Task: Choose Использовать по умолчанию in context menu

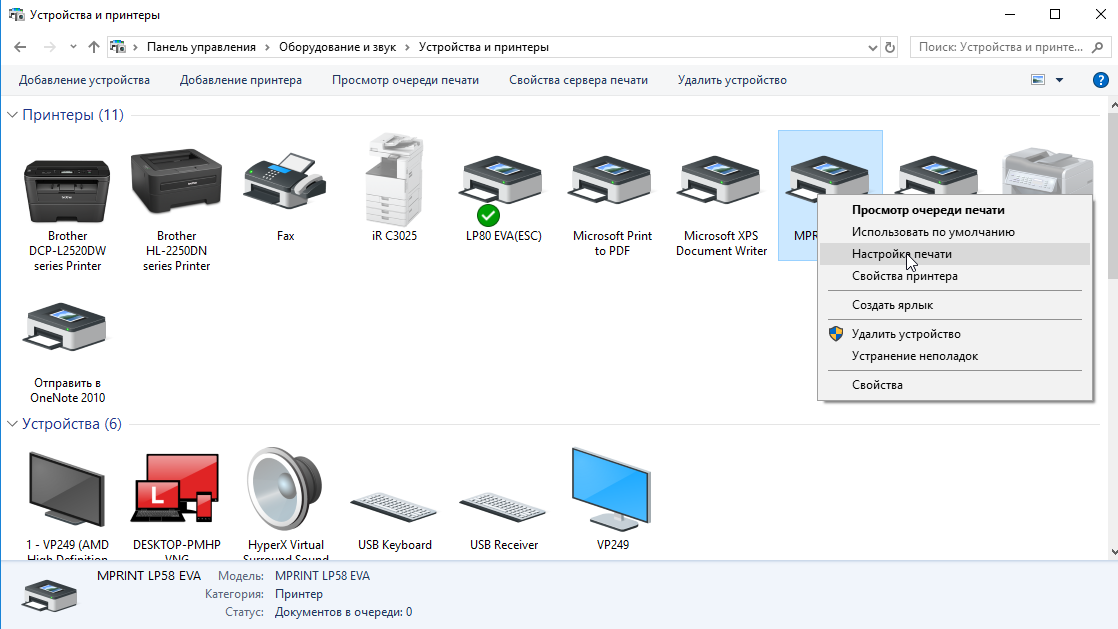Action: 955,232
